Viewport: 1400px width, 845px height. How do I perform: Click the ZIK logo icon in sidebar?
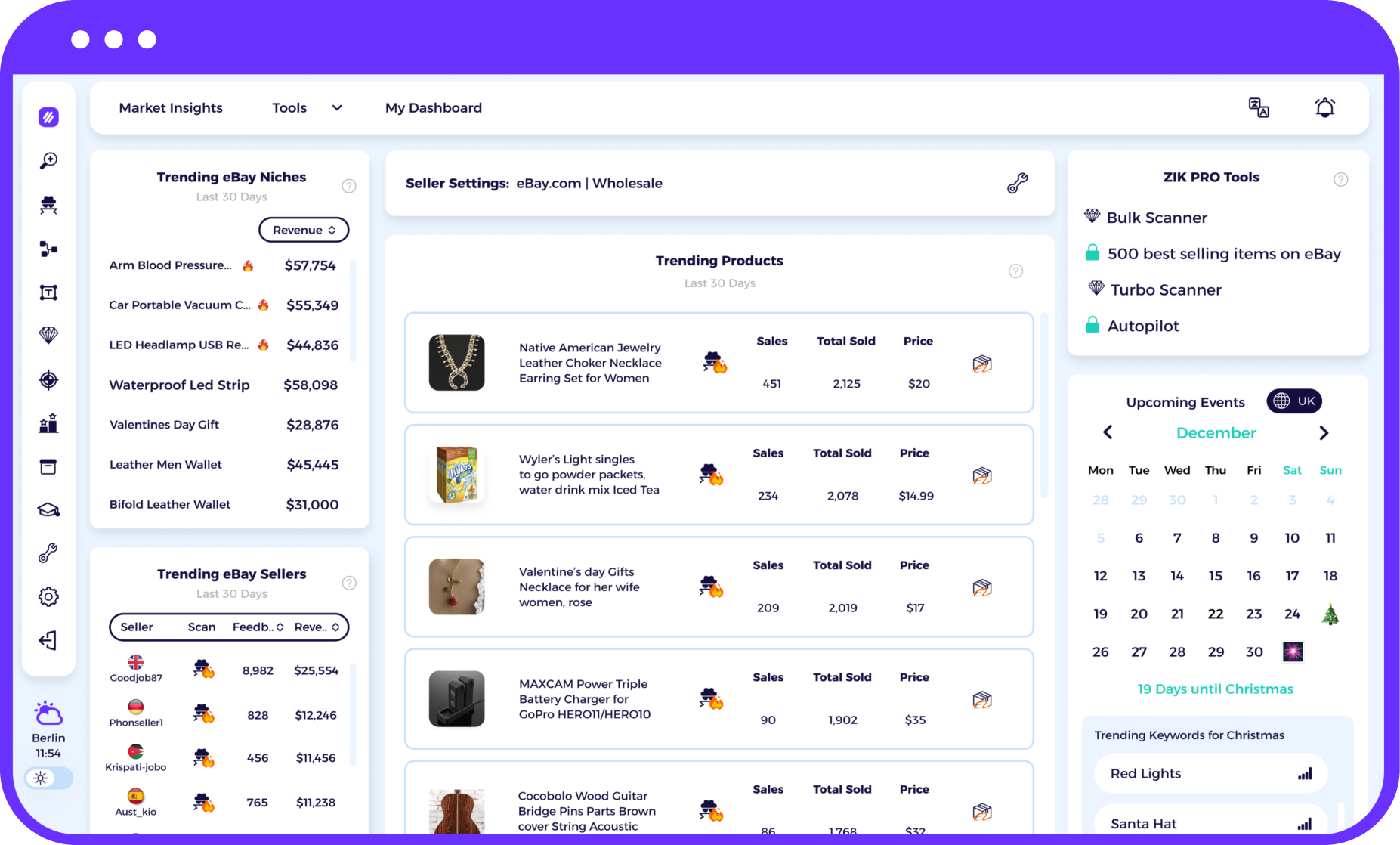48,117
